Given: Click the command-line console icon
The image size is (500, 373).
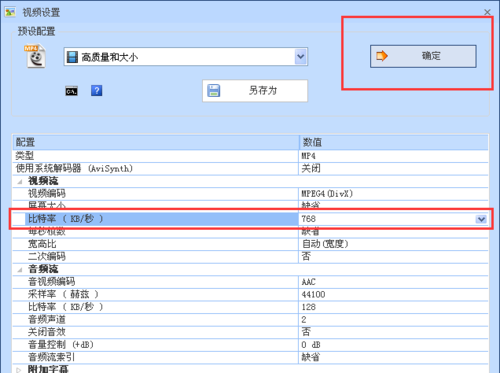Looking at the screenshot, I should (x=71, y=91).
